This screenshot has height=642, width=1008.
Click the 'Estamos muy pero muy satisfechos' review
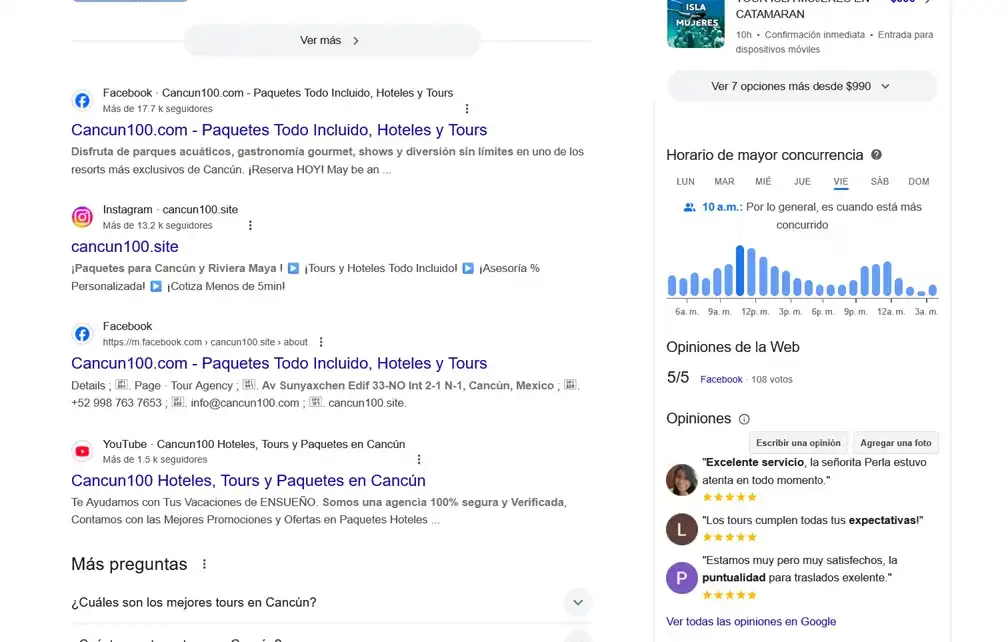[800, 569]
